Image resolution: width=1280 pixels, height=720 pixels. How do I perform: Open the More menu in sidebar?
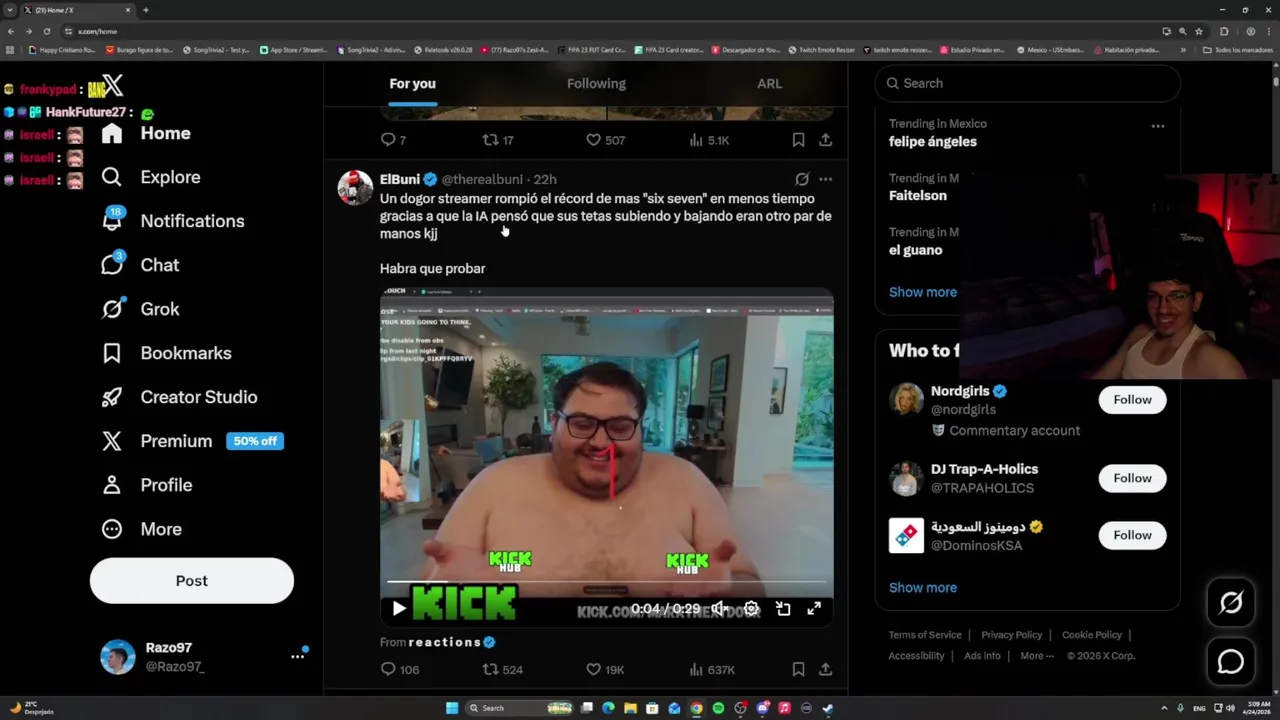click(x=141, y=529)
